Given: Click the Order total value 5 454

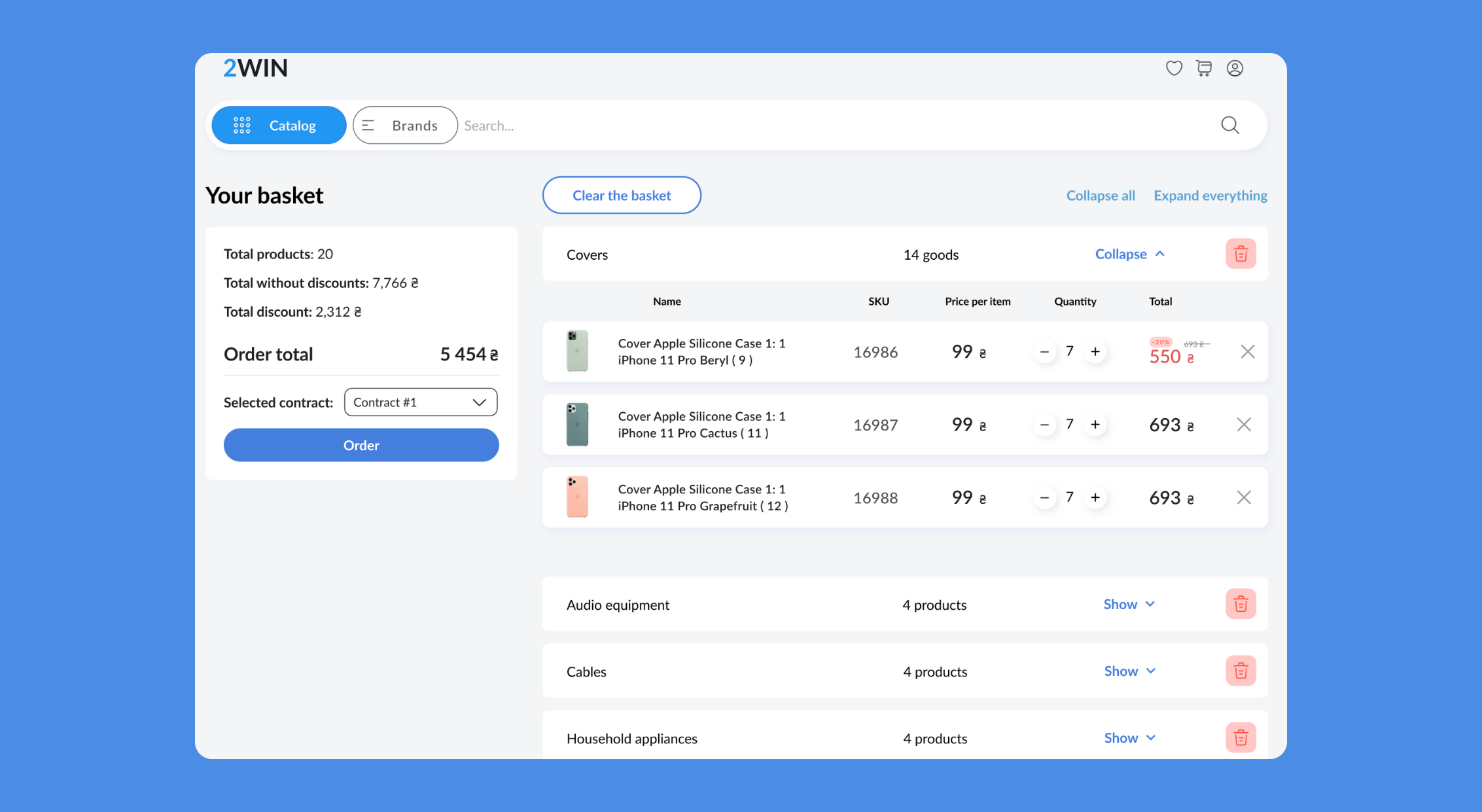Looking at the screenshot, I should (x=469, y=354).
